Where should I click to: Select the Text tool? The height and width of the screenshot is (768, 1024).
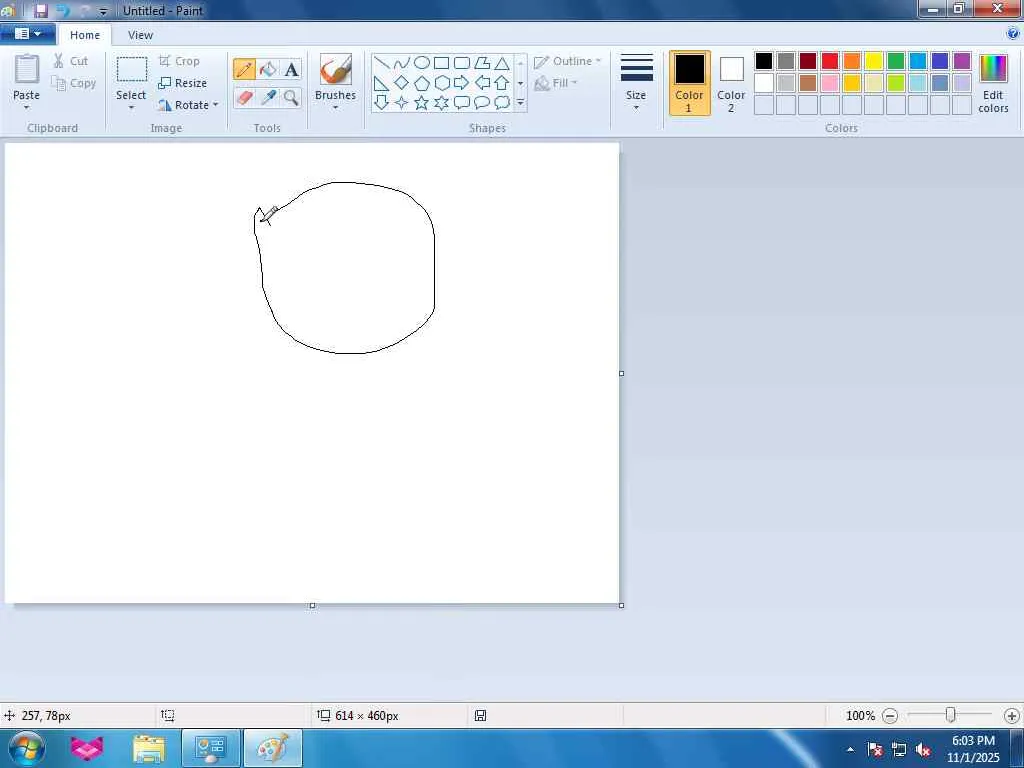[x=291, y=69]
